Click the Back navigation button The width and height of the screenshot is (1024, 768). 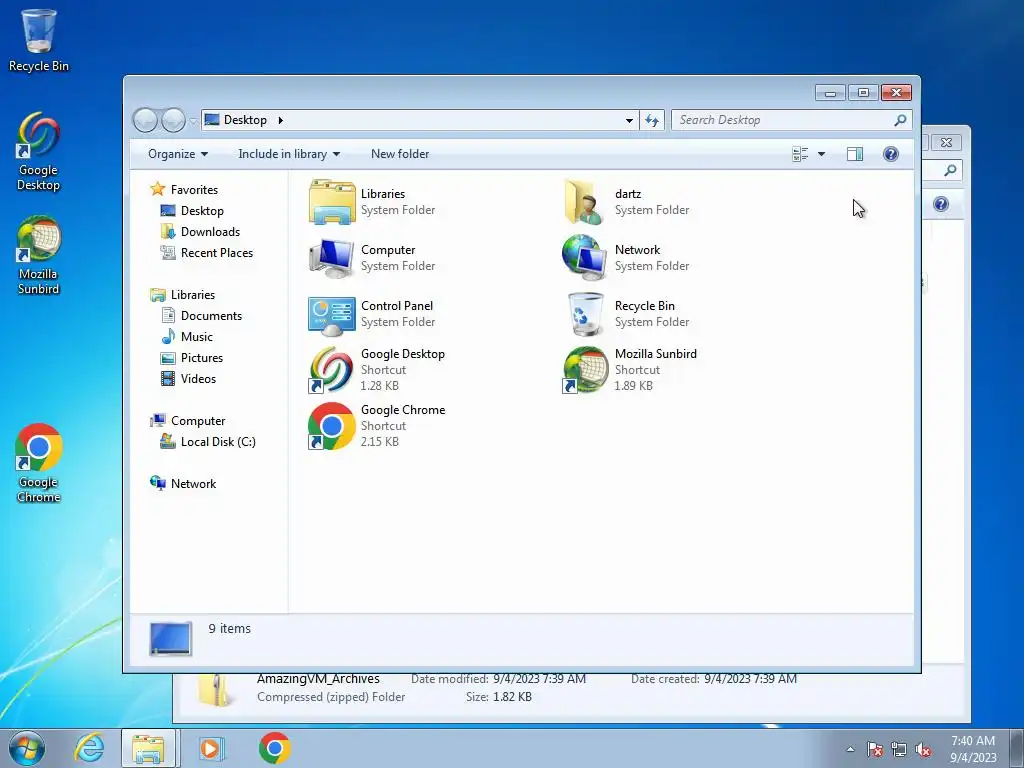(145, 120)
